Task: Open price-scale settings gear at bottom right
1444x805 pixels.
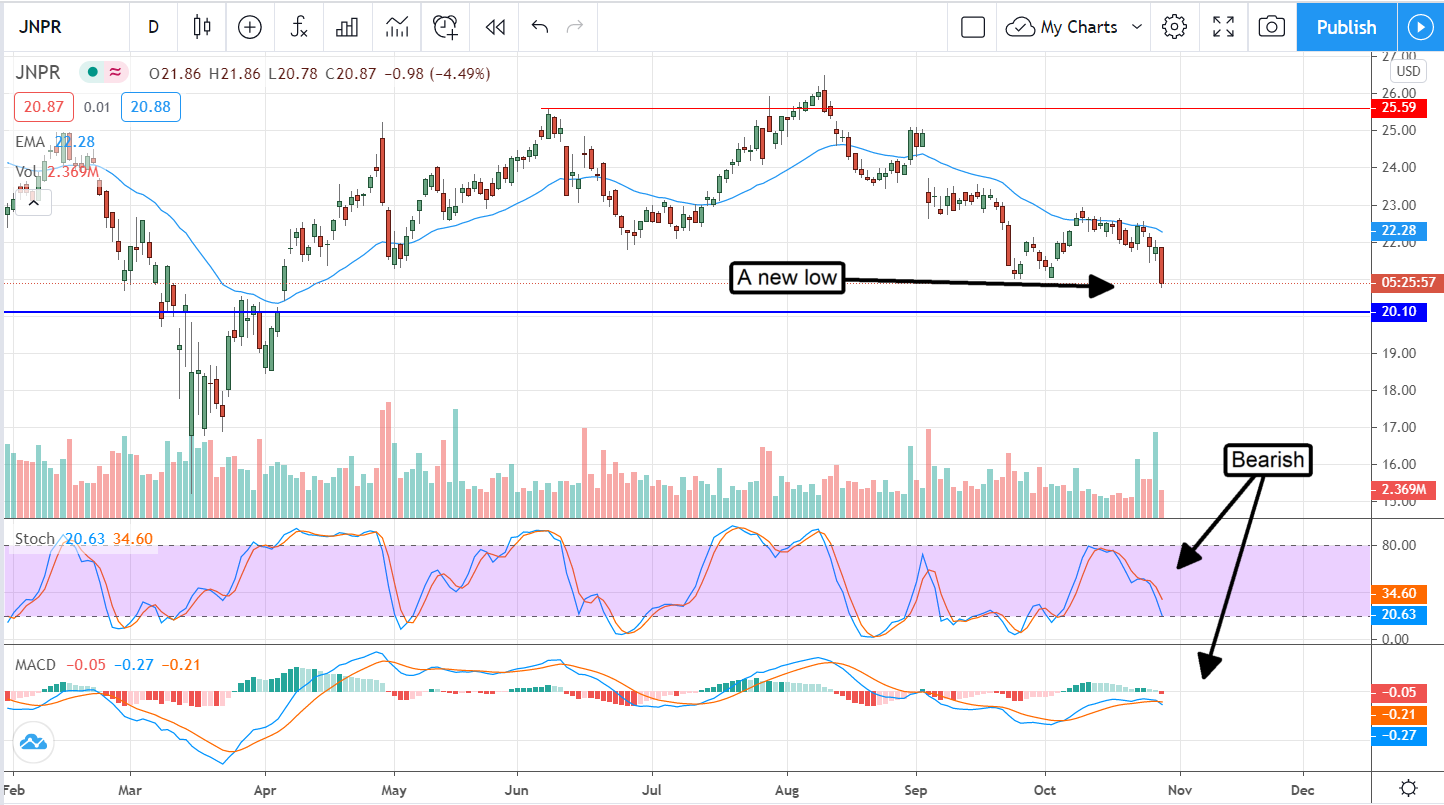Action: (x=1408, y=787)
